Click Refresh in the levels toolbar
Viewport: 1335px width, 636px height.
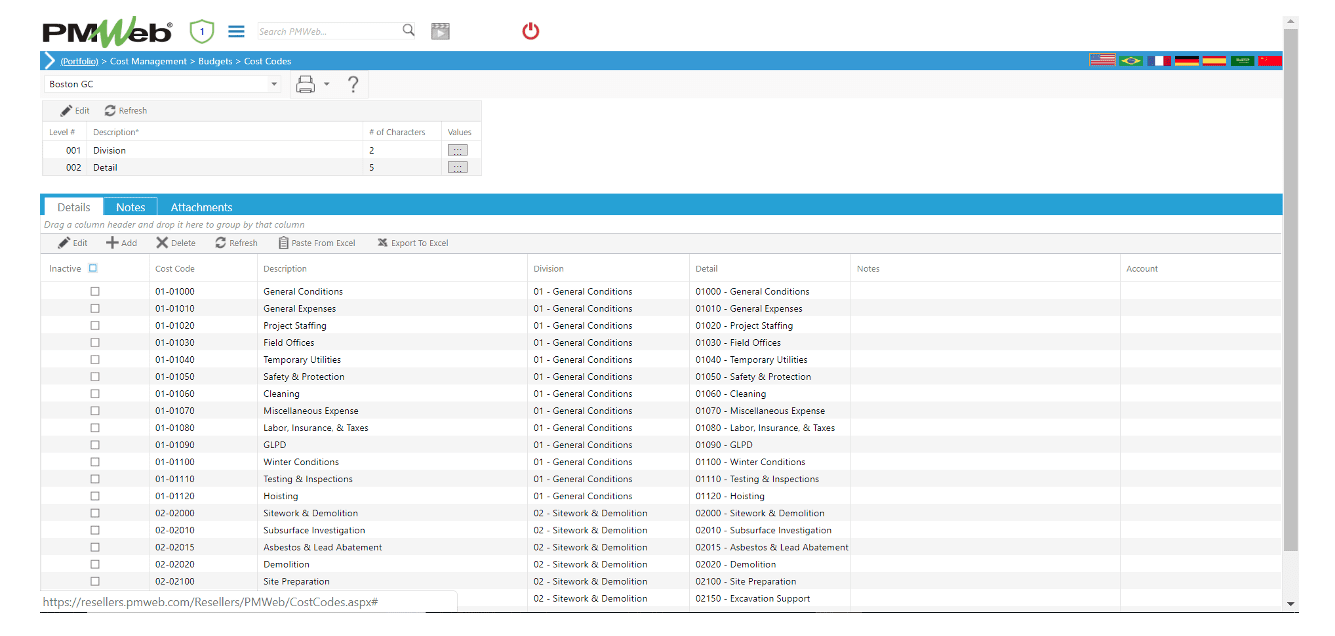[126, 111]
